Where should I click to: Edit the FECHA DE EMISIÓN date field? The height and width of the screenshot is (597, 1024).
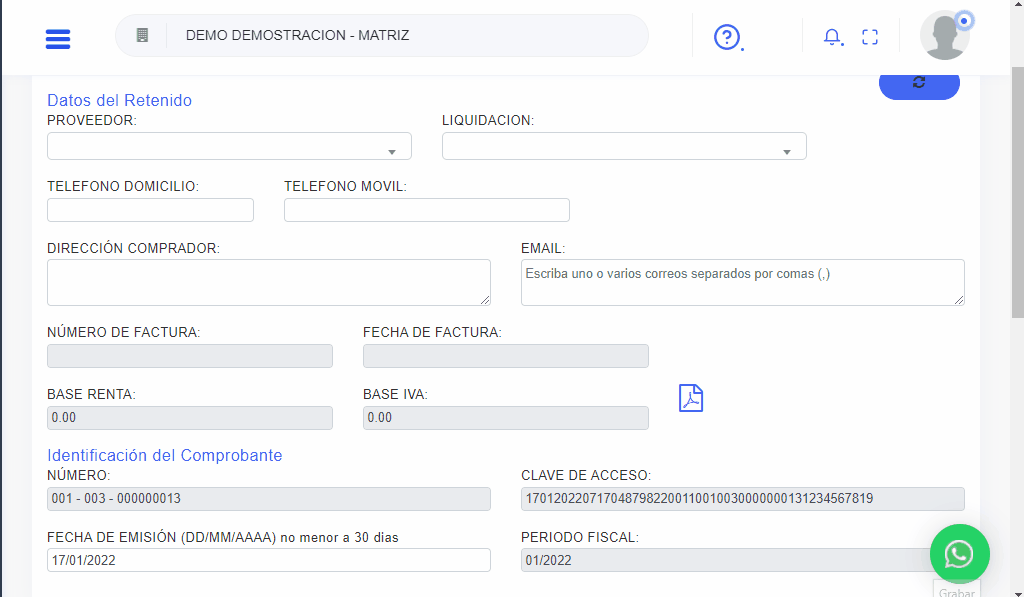[x=268, y=560]
